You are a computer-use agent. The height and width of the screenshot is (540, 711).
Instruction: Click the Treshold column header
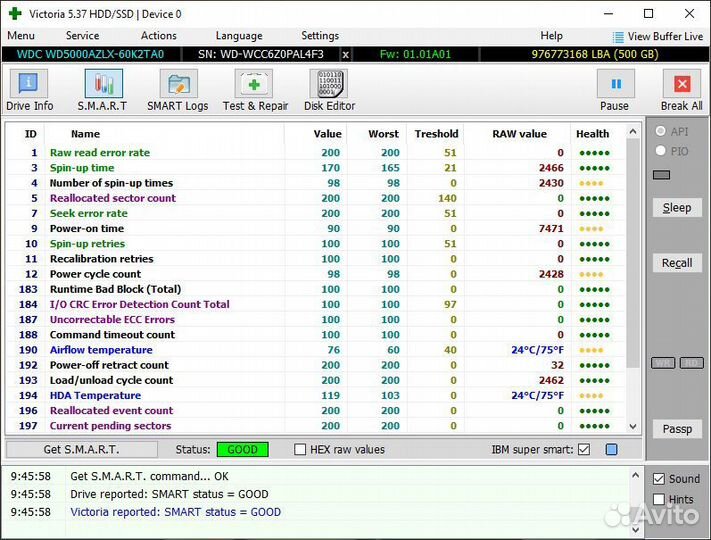(436, 134)
